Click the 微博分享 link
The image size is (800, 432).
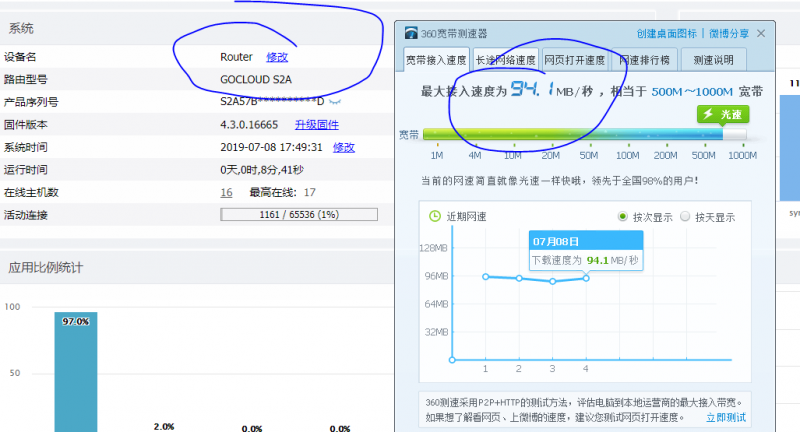click(729, 34)
